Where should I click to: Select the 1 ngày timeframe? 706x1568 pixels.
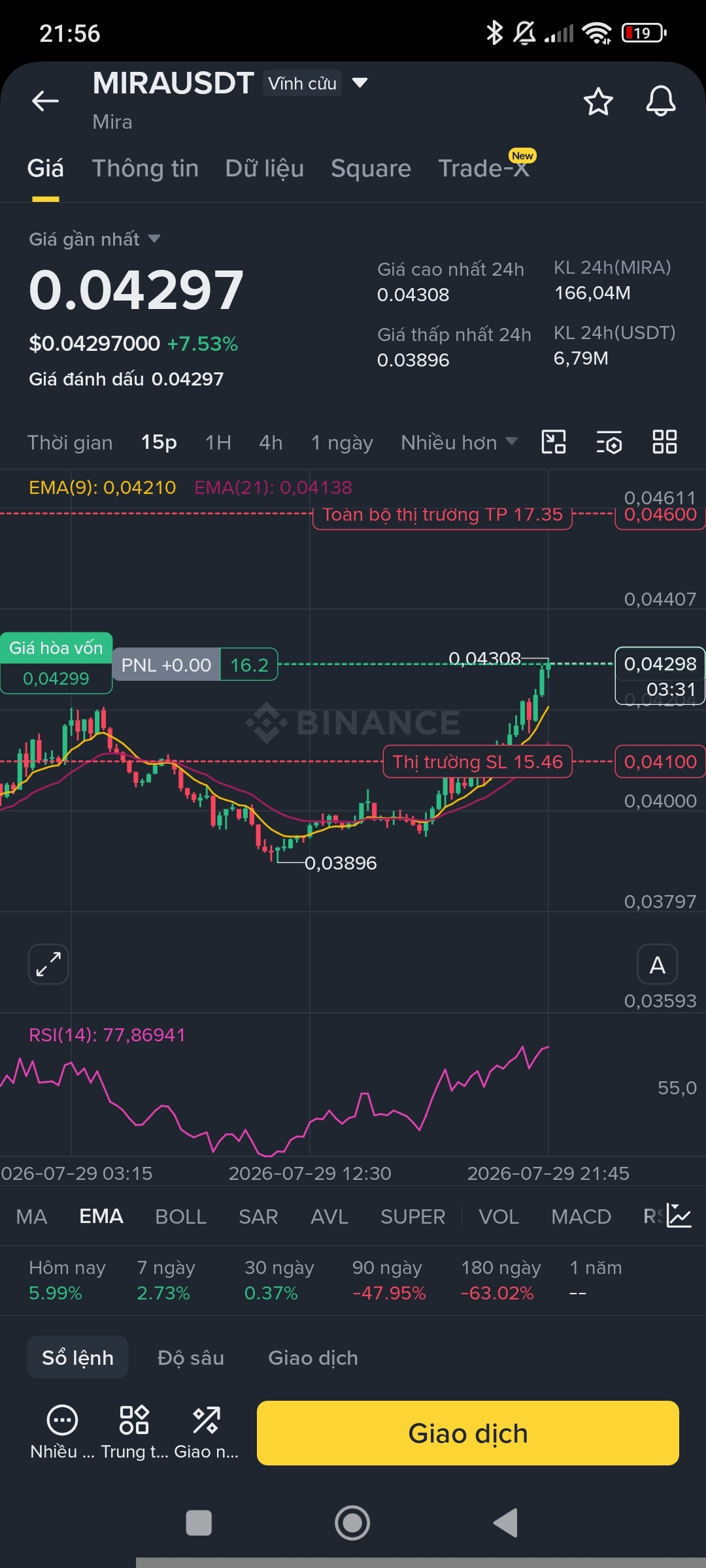pos(342,442)
